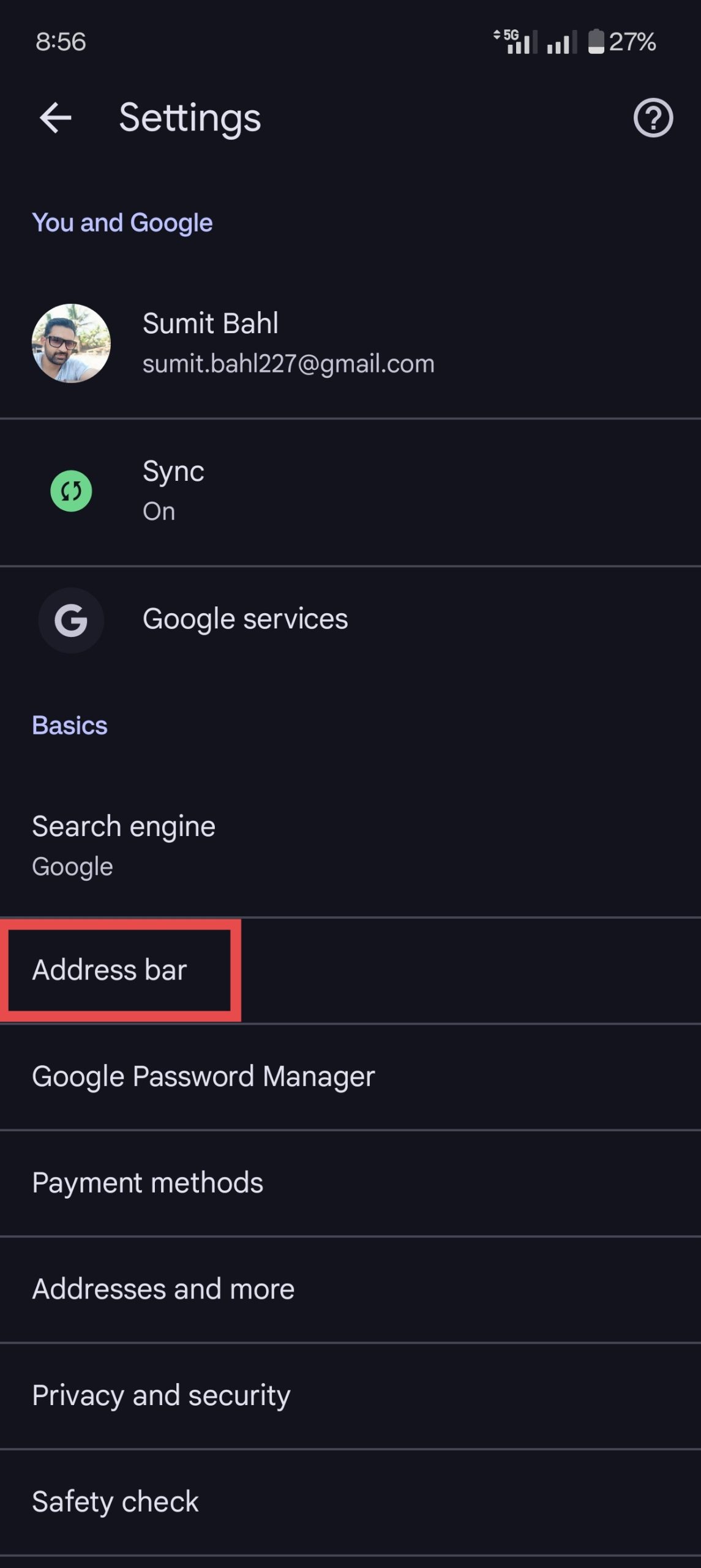
Task: Tap the back arrow icon
Action: (x=56, y=118)
